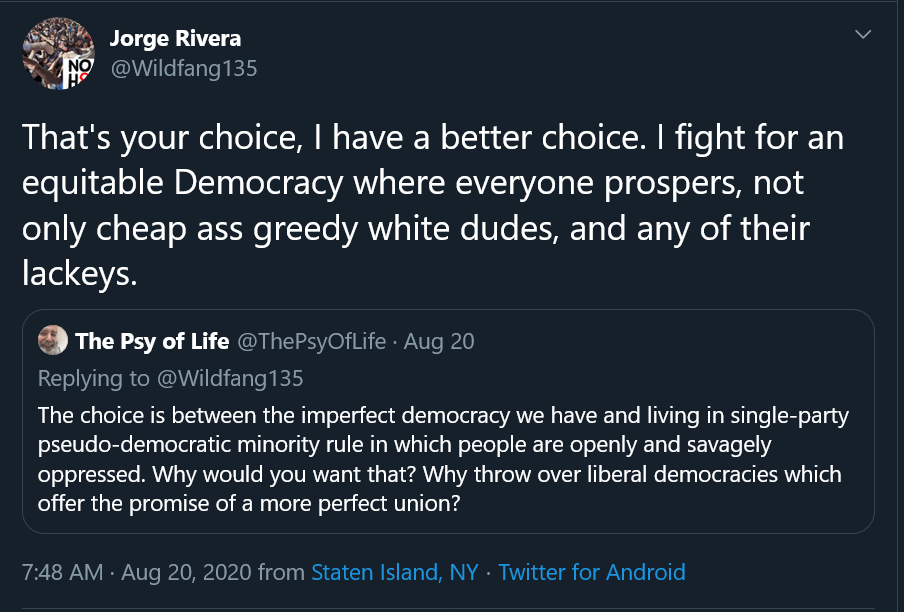The image size is (904, 612).
Task: Click the word "lackeys." ending the tweet
Action: [x=78, y=274]
